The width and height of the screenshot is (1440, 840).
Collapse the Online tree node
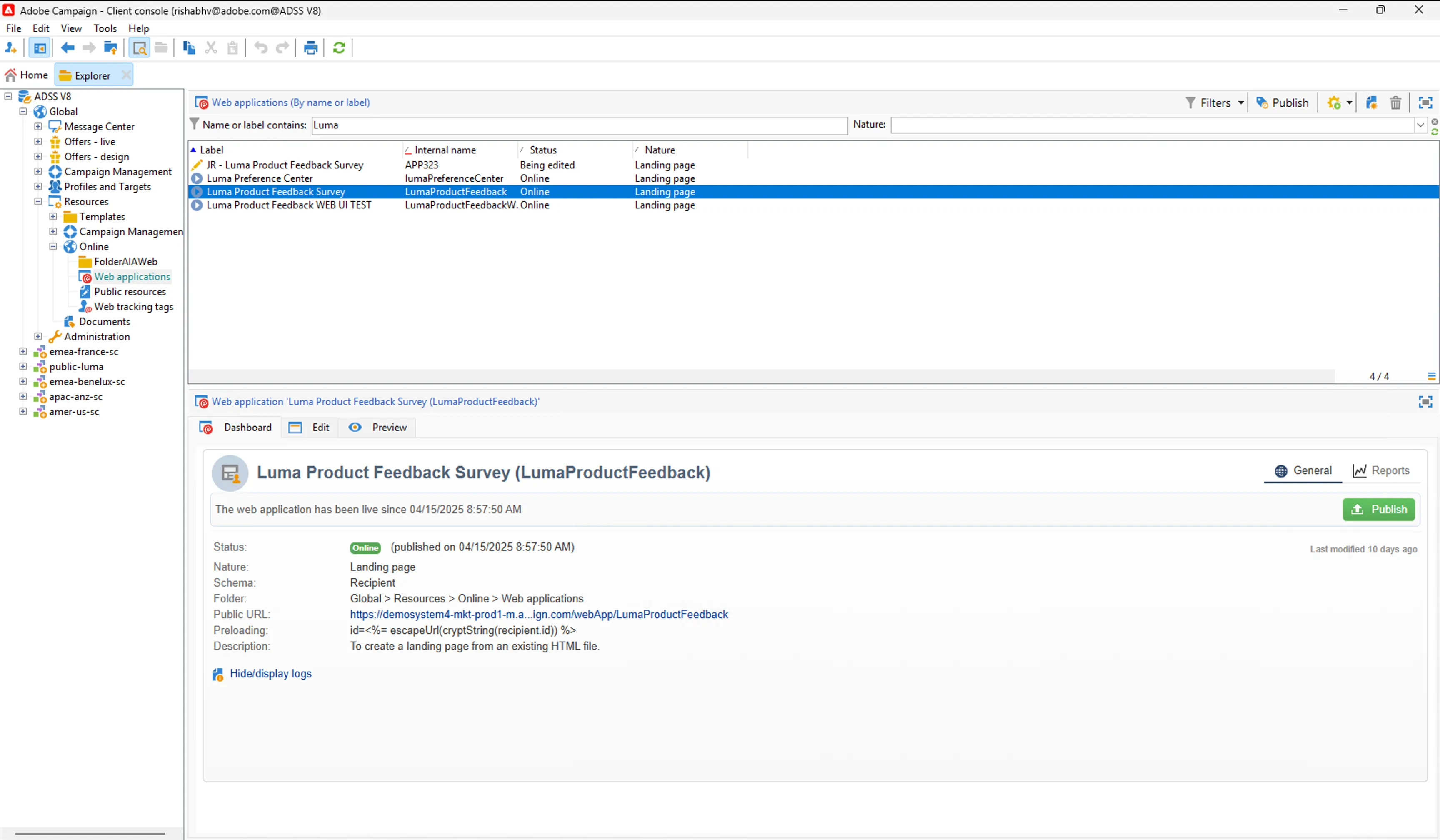click(53, 246)
